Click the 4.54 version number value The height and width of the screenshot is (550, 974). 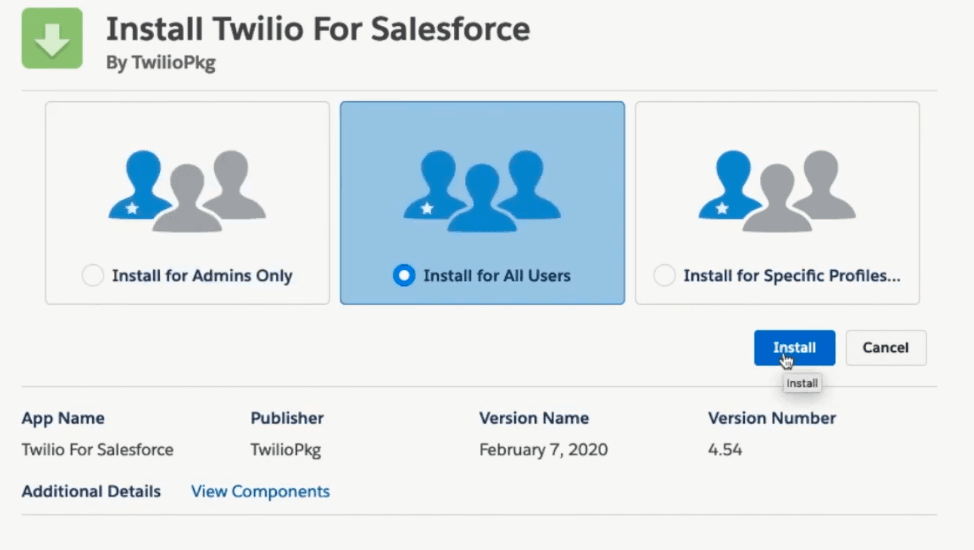click(x=725, y=450)
